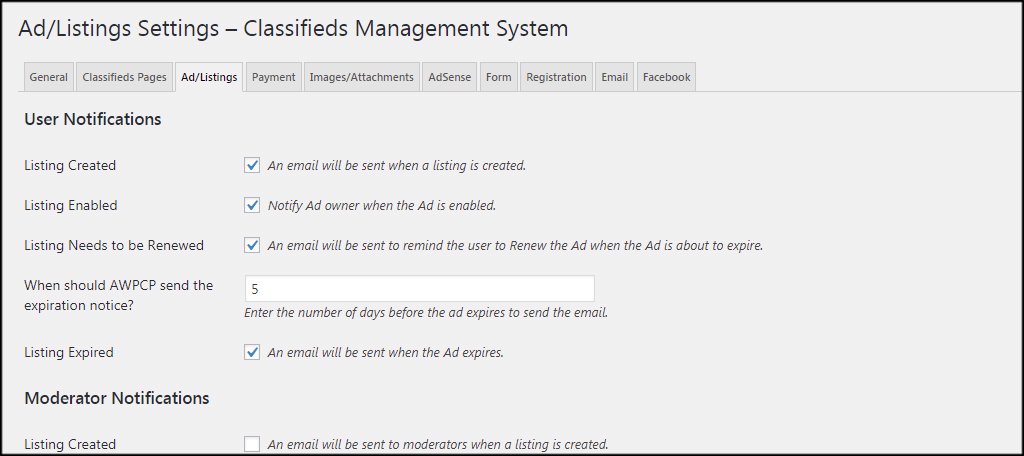Open the AdSense tab
The width and height of the screenshot is (1024, 456).
tap(449, 77)
